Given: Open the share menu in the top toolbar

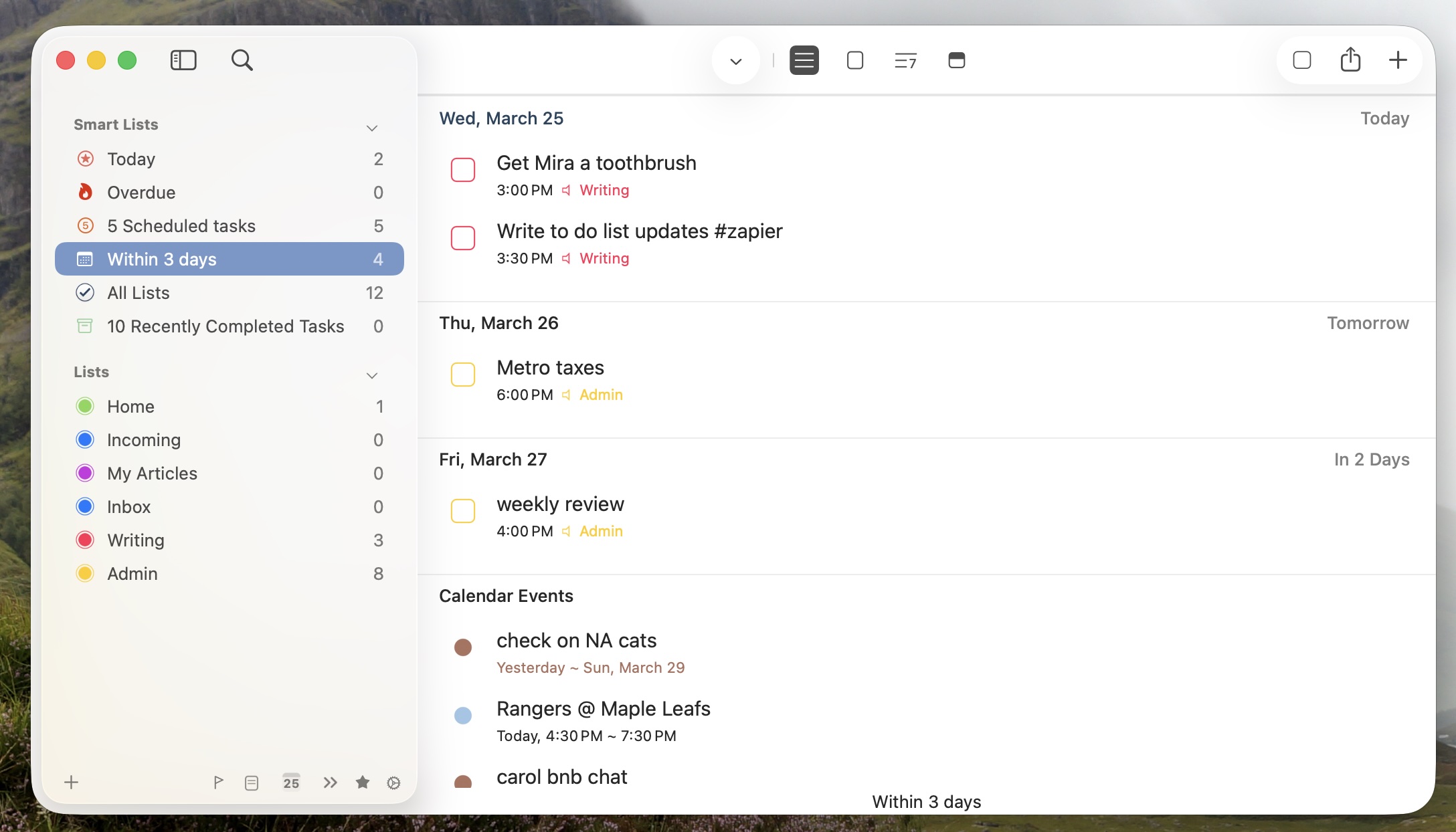Looking at the screenshot, I should tap(1351, 60).
